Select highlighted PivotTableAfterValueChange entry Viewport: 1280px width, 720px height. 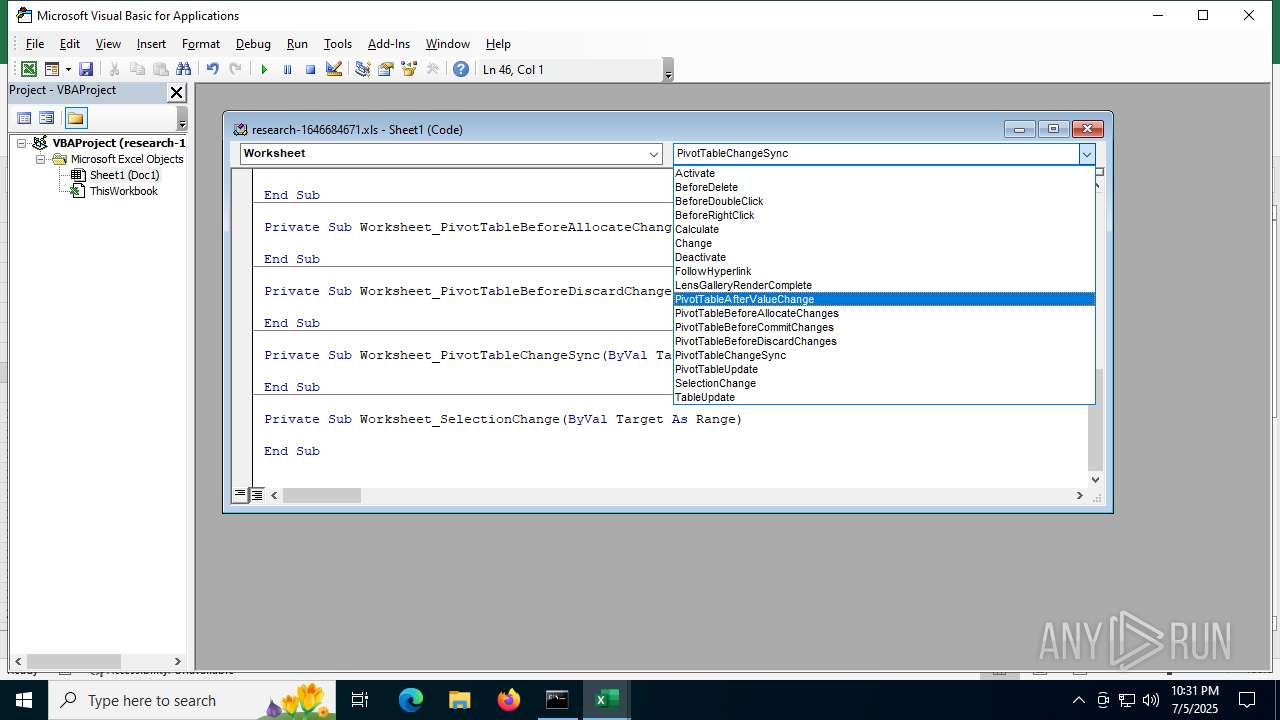coord(884,299)
